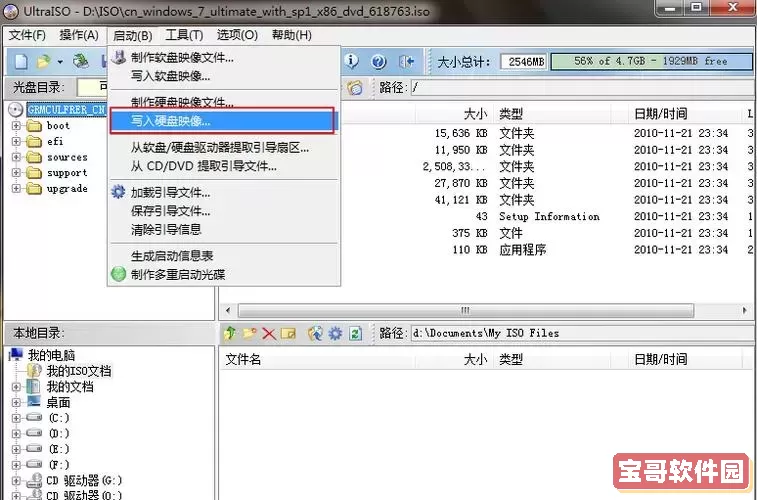The height and width of the screenshot is (500, 757).
Task: Click the info icon in toolbar
Action: click(x=351, y=61)
